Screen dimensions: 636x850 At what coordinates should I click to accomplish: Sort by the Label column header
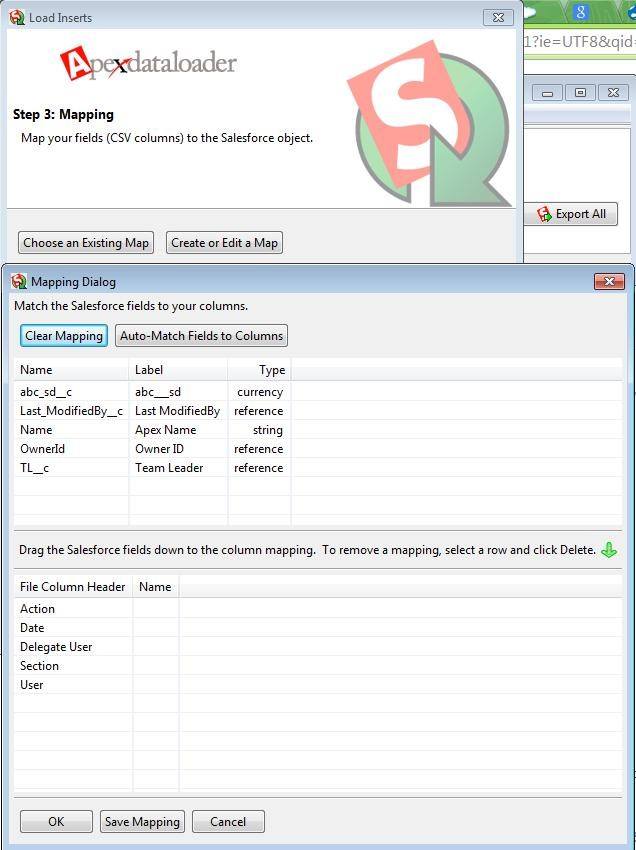coord(178,370)
